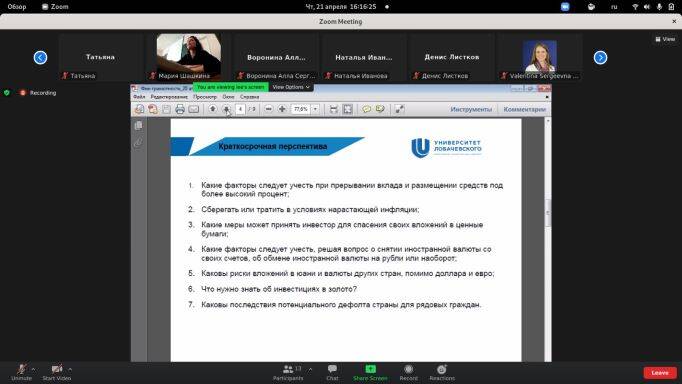Click the email envelope icon in PDF toolbar
682x384 pixels.
194,109
